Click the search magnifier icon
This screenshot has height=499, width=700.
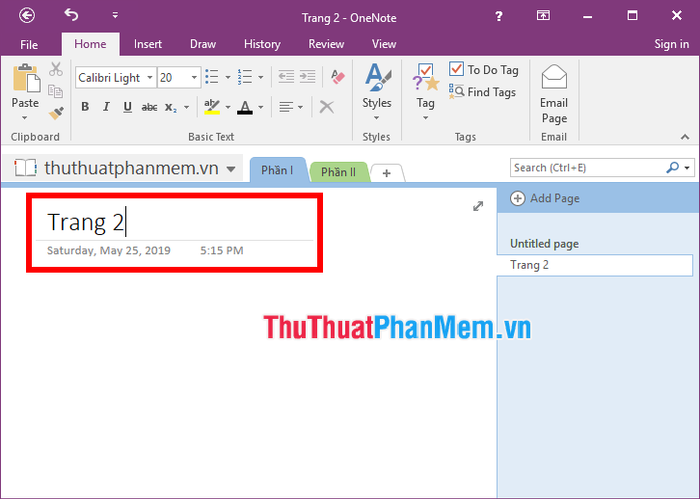[x=672, y=168]
